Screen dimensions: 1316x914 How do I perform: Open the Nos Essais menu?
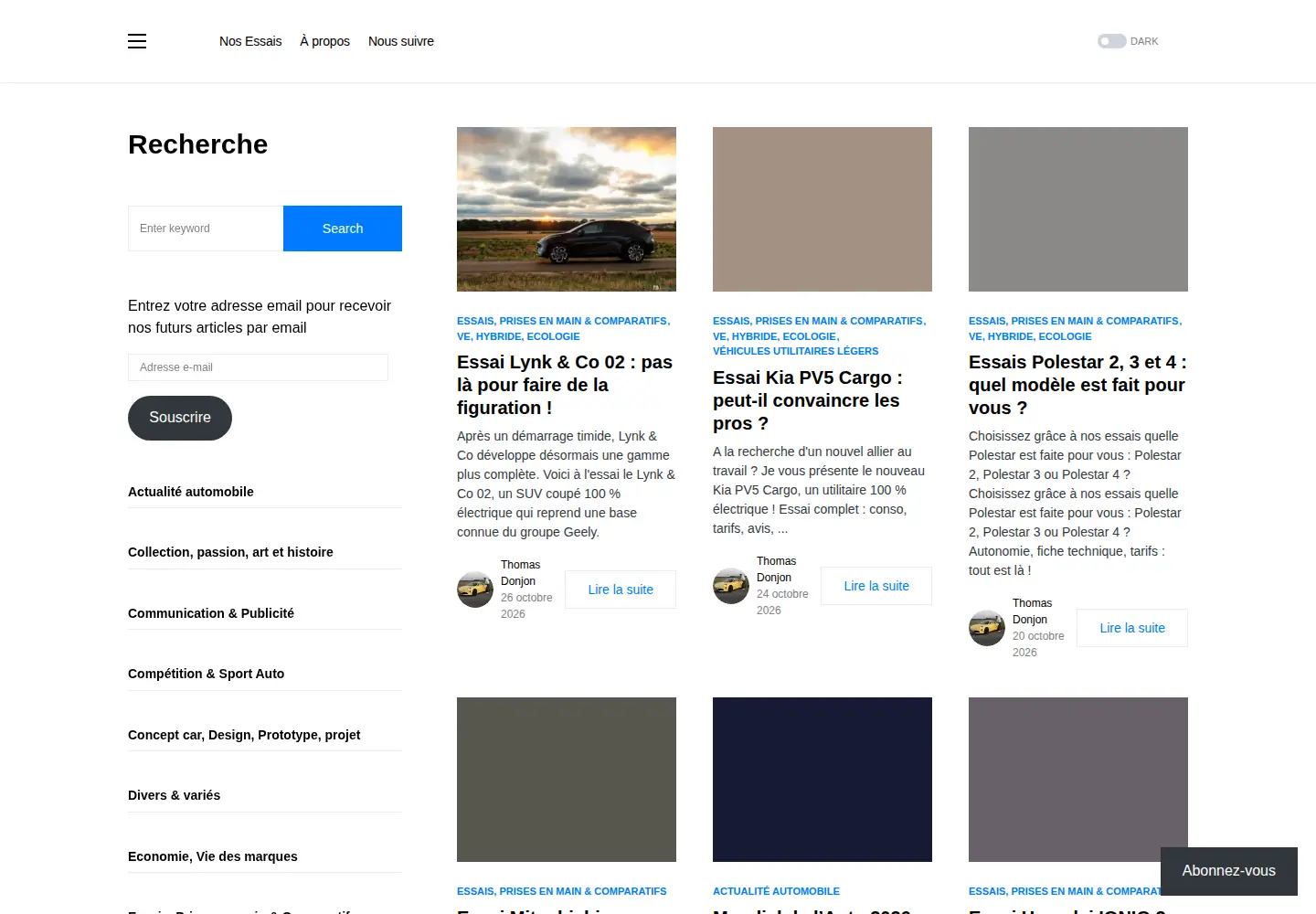click(250, 41)
